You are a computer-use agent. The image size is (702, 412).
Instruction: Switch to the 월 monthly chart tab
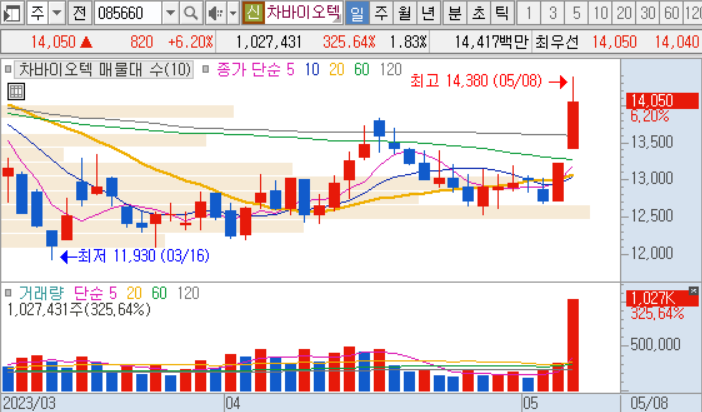click(405, 13)
